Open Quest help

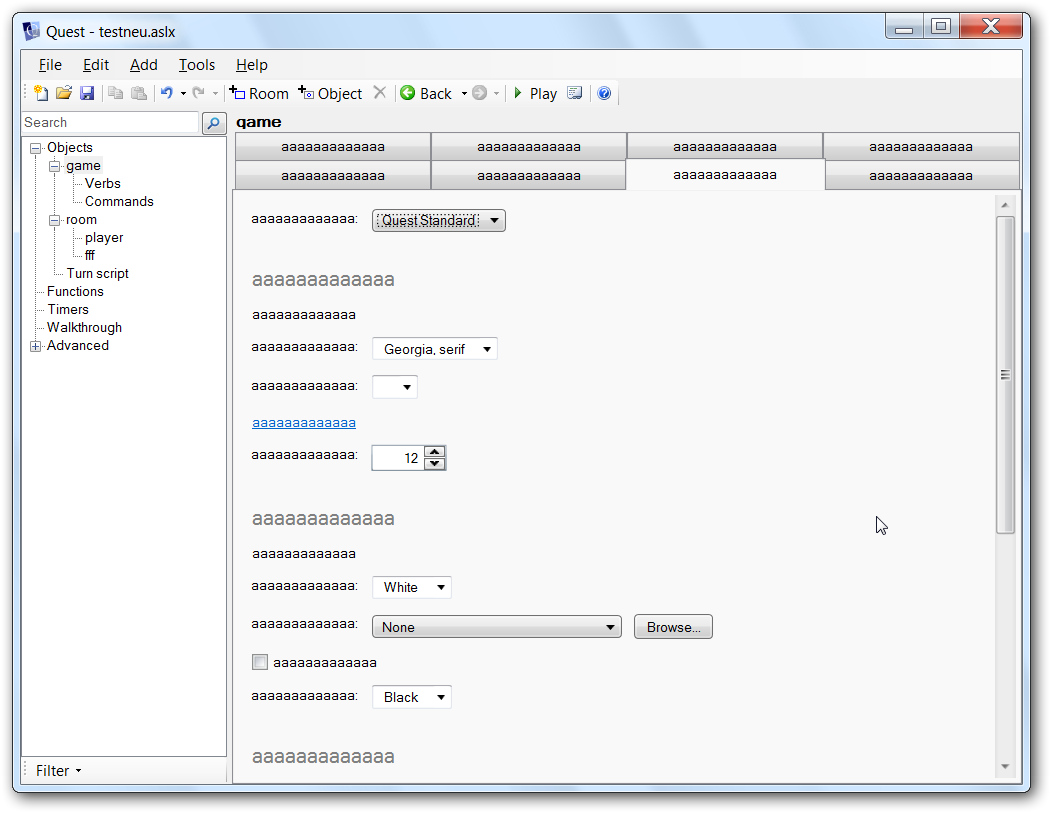[x=604, y=92]
